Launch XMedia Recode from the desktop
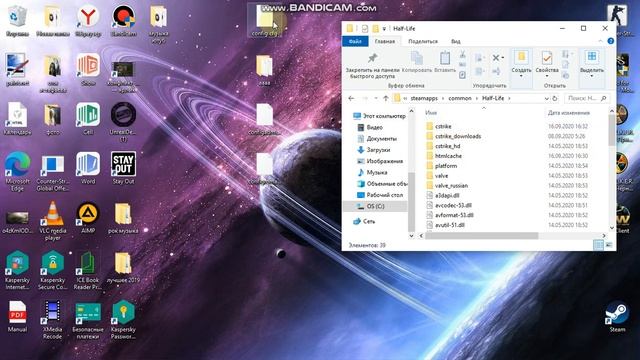The width and height of the screenshot is (640, 360). [x=53, y=320]
